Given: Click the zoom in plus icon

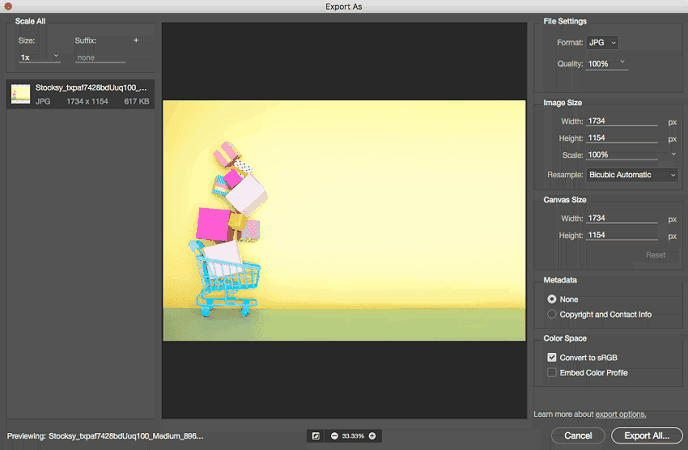Looking at the screenshot, I should click(372, 436).
